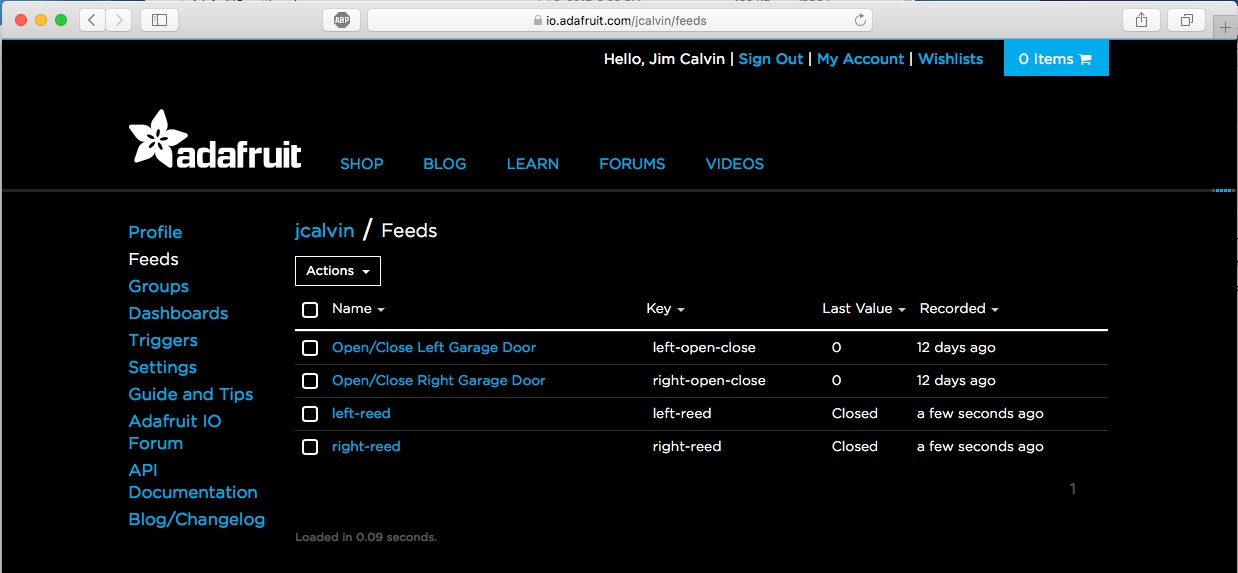Open Profile in the sidebar
This screenshot has height=573, width=1238.
[155, 232]
